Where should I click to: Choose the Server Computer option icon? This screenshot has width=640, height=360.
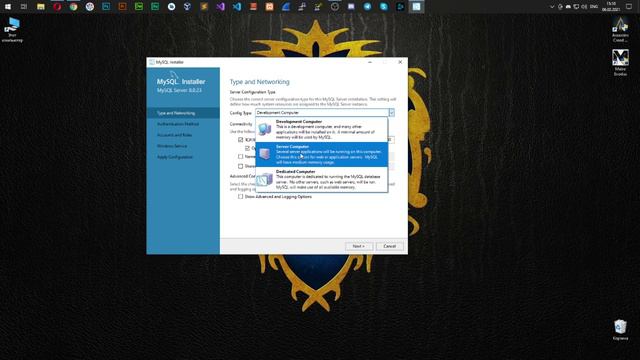(264, 154)
